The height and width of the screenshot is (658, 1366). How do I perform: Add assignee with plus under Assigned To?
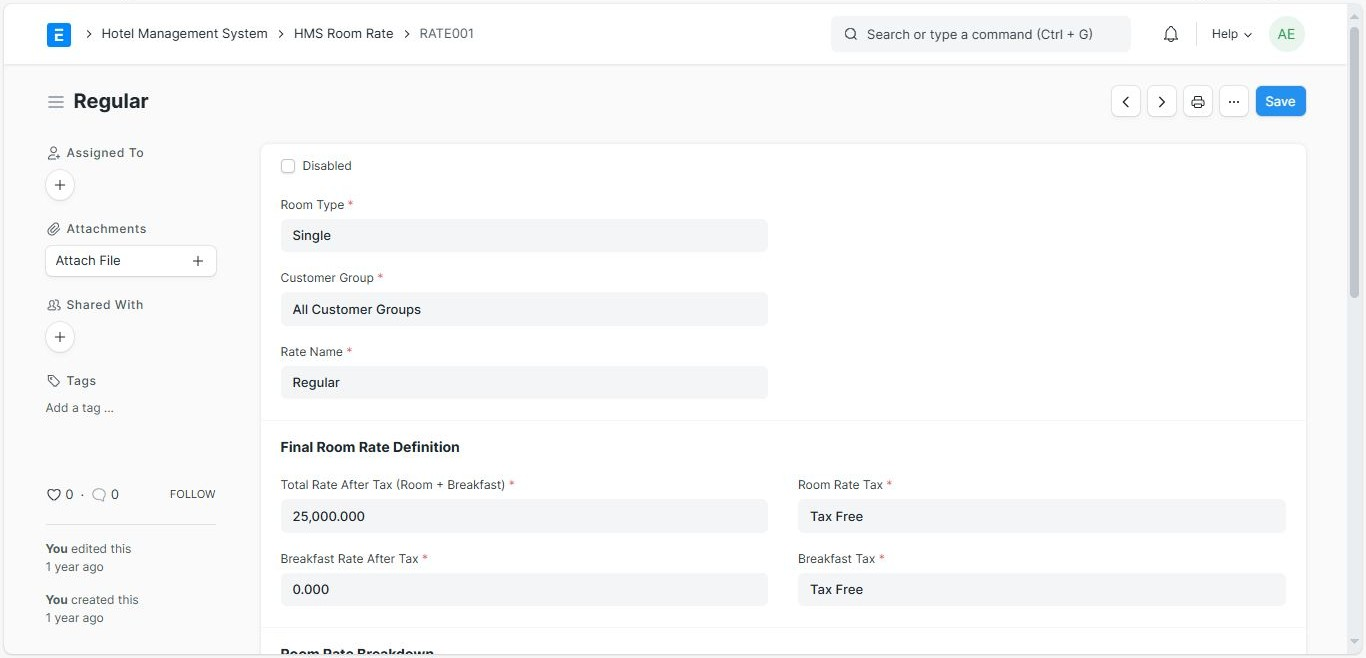[x=60, y=185]
